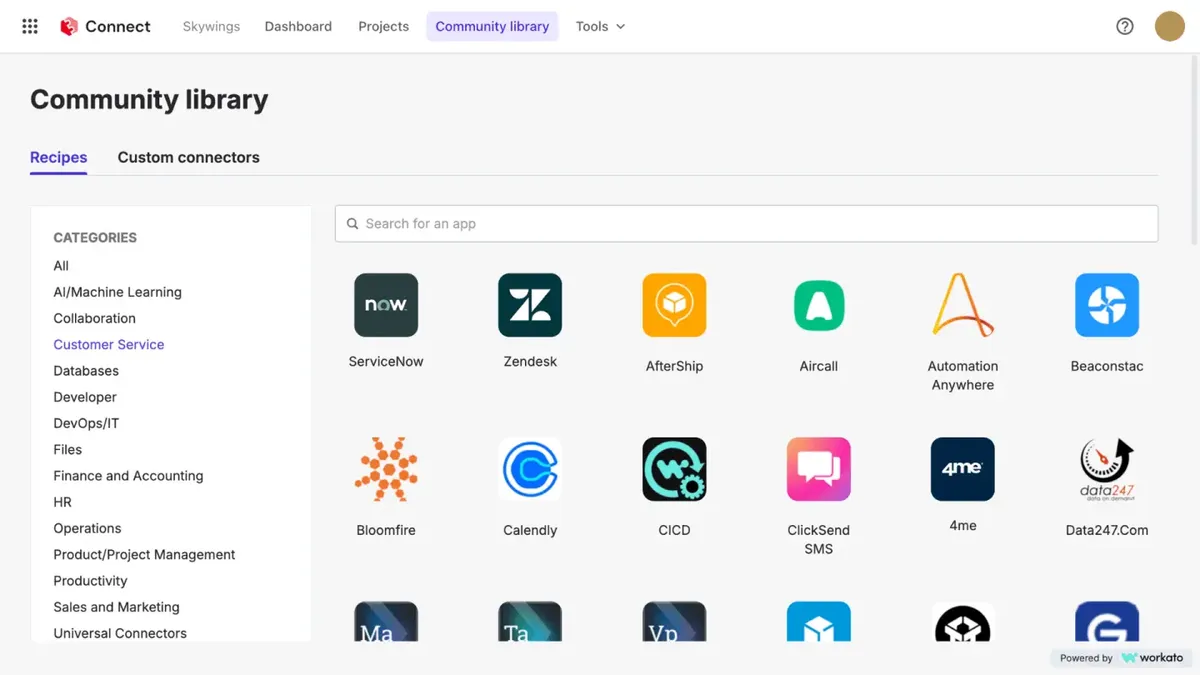Select the Zendesk app icon
This screenshot has width=1200, height=675.
(530, 305)
